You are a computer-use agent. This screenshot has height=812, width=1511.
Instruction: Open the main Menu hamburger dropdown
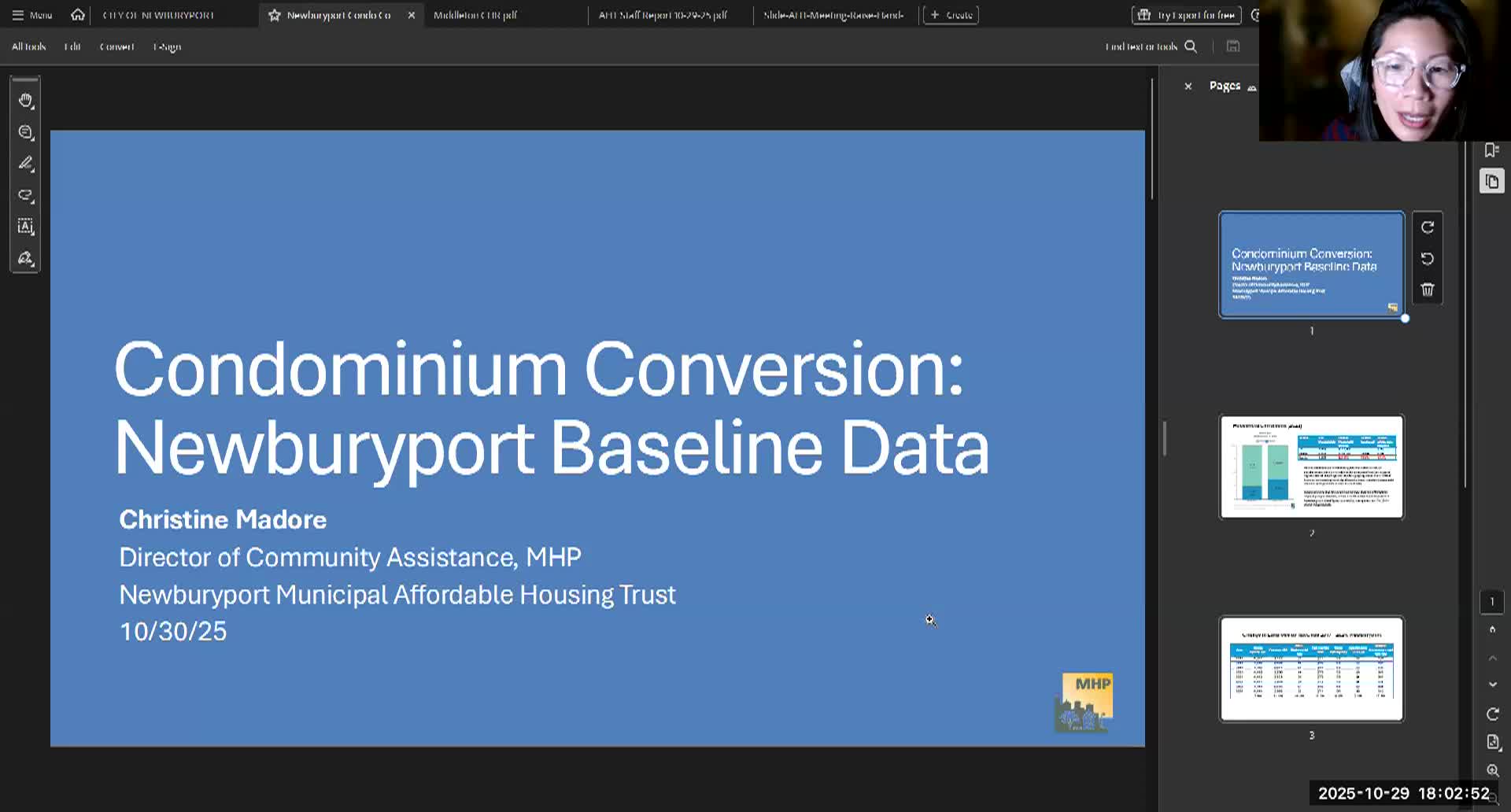[31, 15]
